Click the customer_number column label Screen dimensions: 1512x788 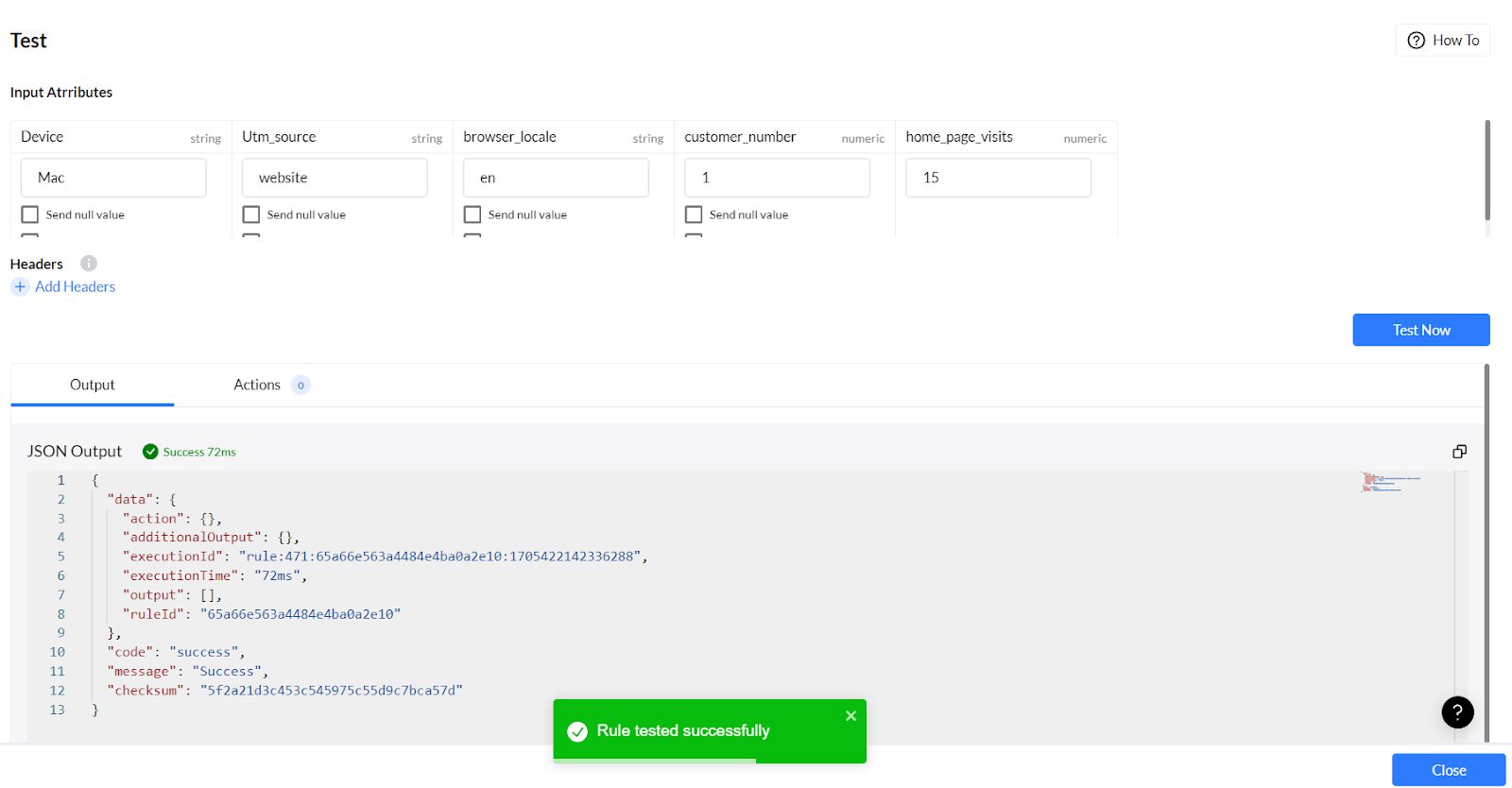tap(740, 137)
